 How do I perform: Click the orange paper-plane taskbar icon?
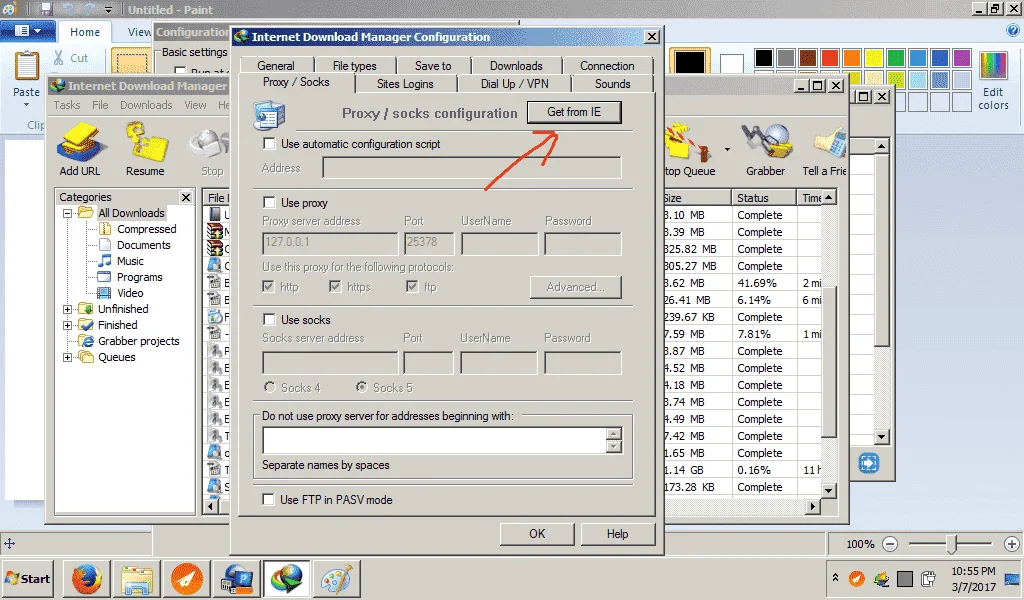tap(187, 578)
